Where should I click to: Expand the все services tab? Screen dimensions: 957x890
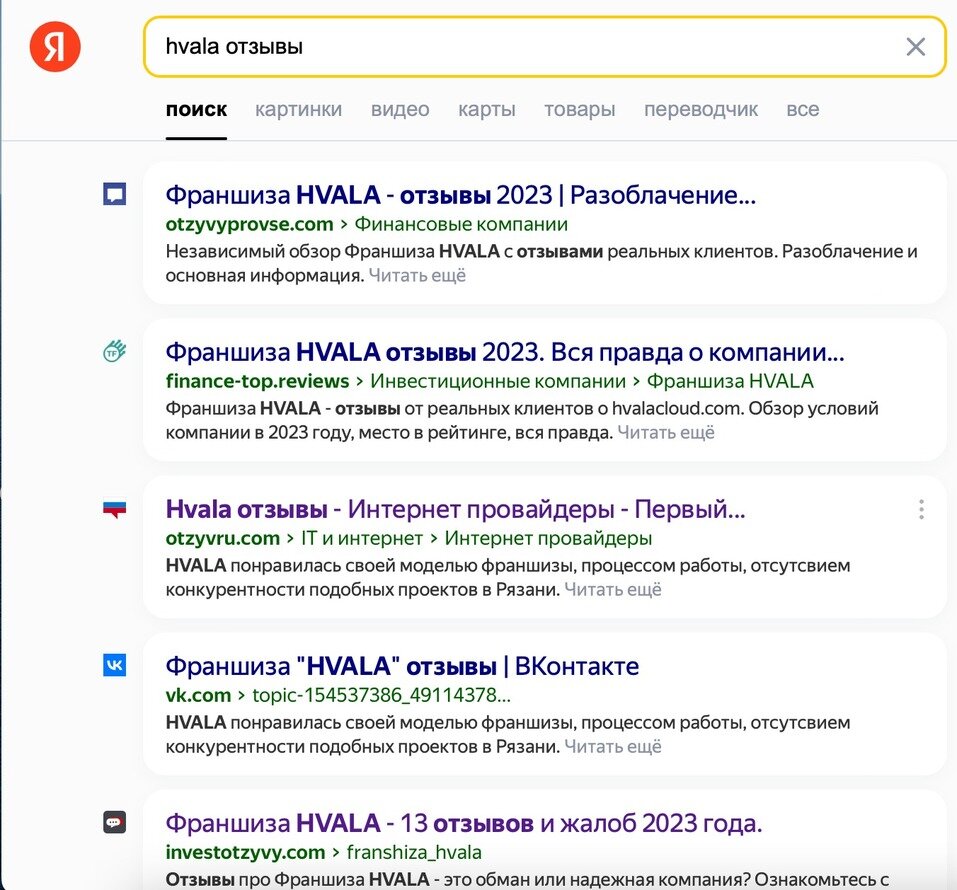tap(803, 109)
